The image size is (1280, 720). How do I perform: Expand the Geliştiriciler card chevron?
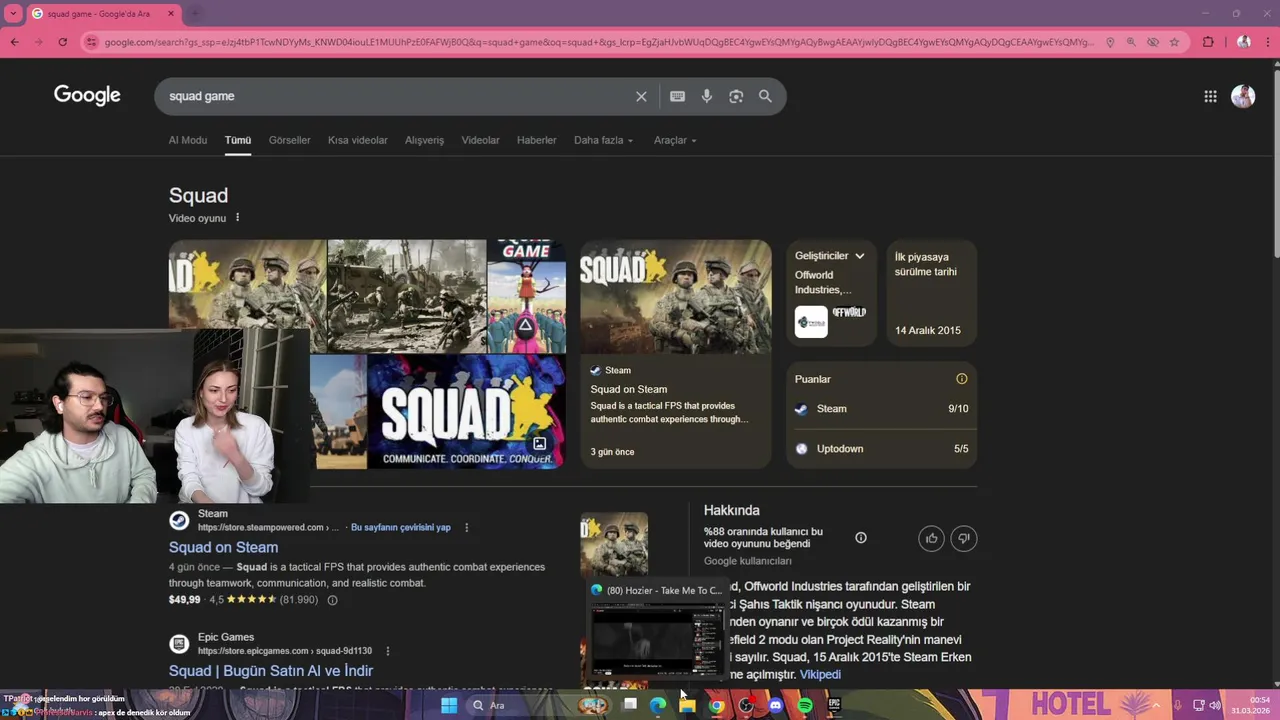coord(859,256)
